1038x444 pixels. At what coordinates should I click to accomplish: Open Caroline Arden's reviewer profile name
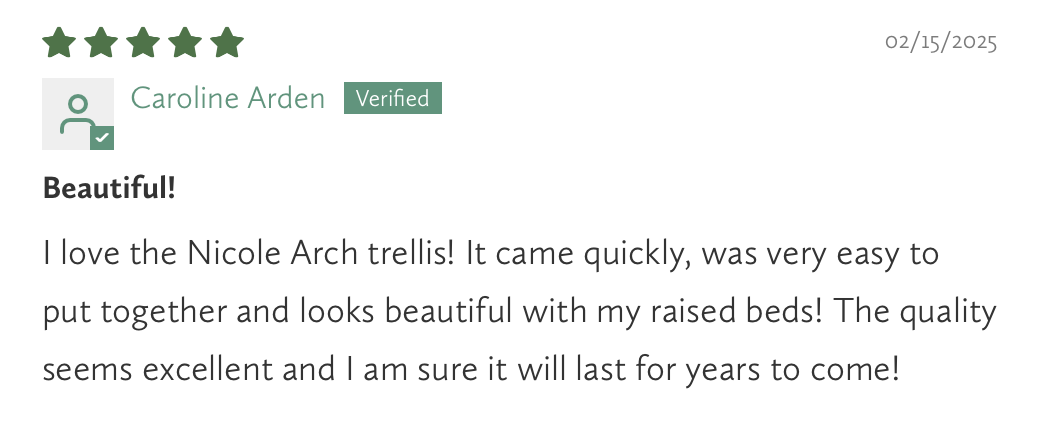pos(228,98)
